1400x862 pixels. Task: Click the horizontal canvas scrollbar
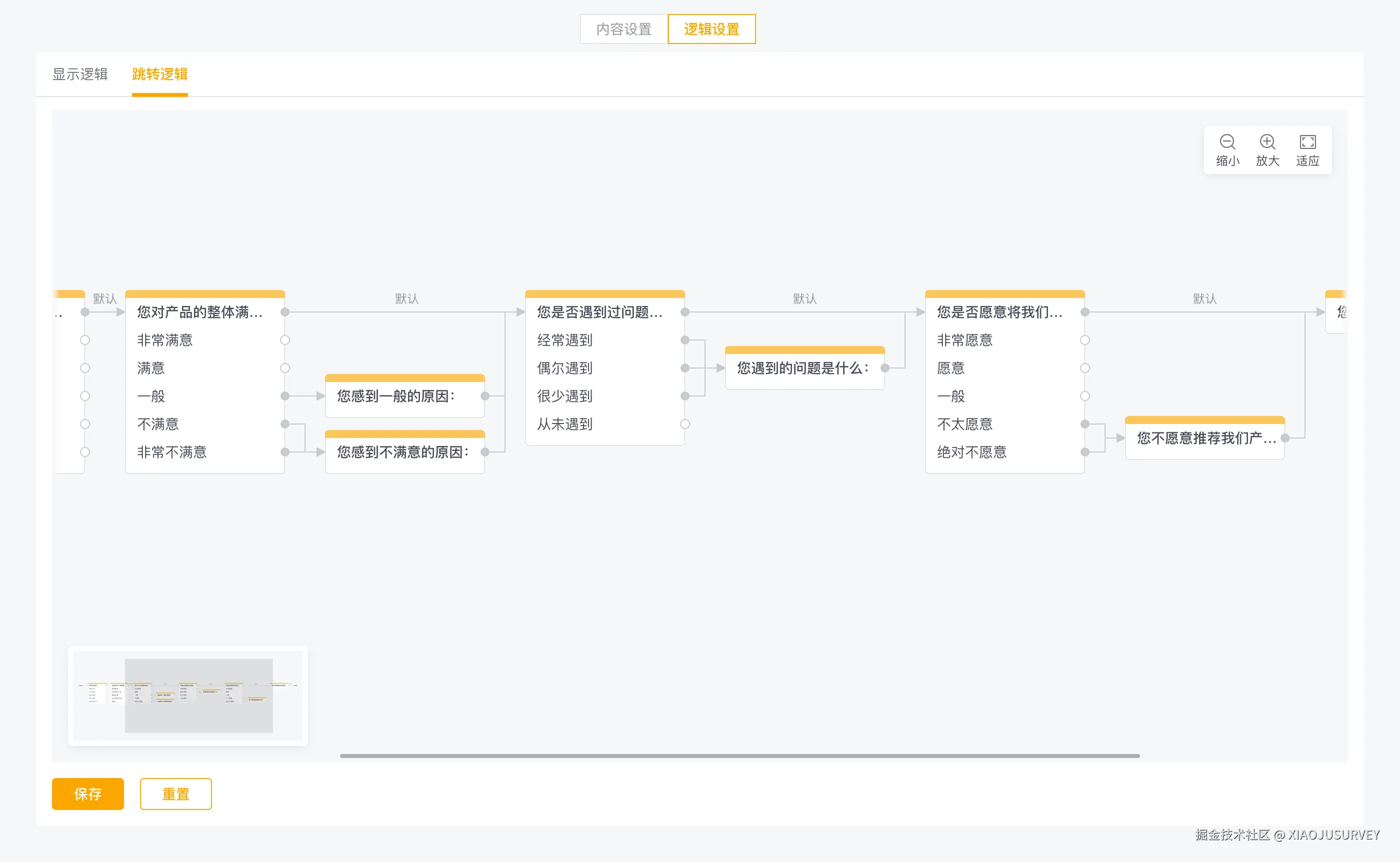point(739,756)
